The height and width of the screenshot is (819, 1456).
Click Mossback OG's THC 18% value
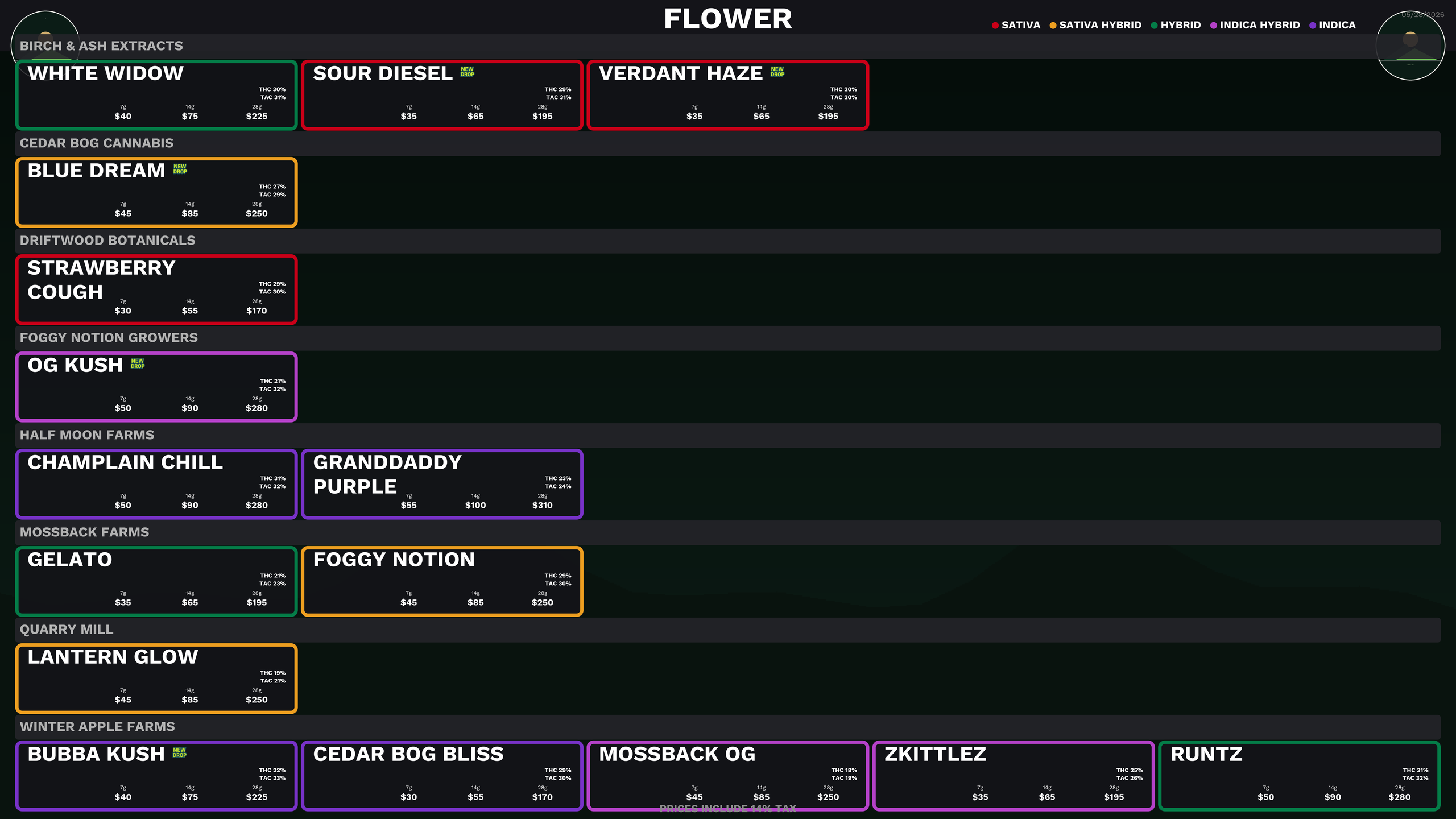click(844, 770)
